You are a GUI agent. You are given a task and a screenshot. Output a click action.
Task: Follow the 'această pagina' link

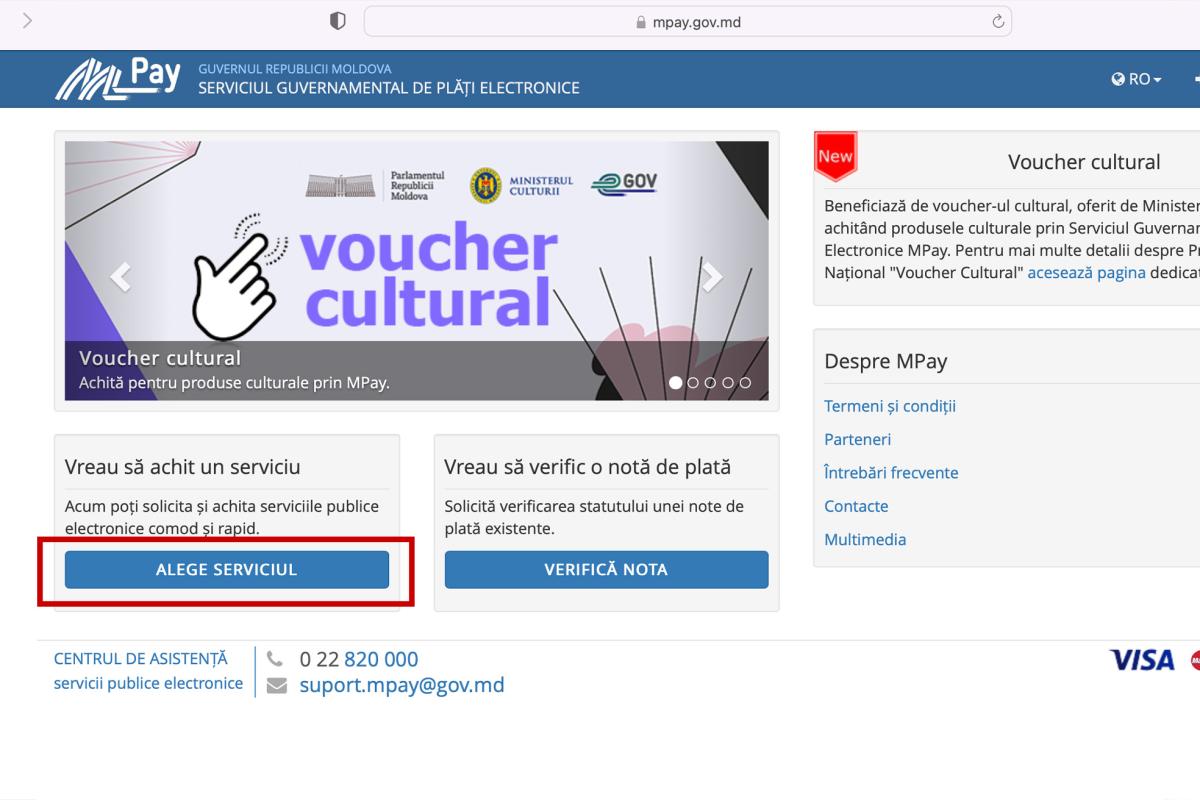click(x=1087, y=272)
